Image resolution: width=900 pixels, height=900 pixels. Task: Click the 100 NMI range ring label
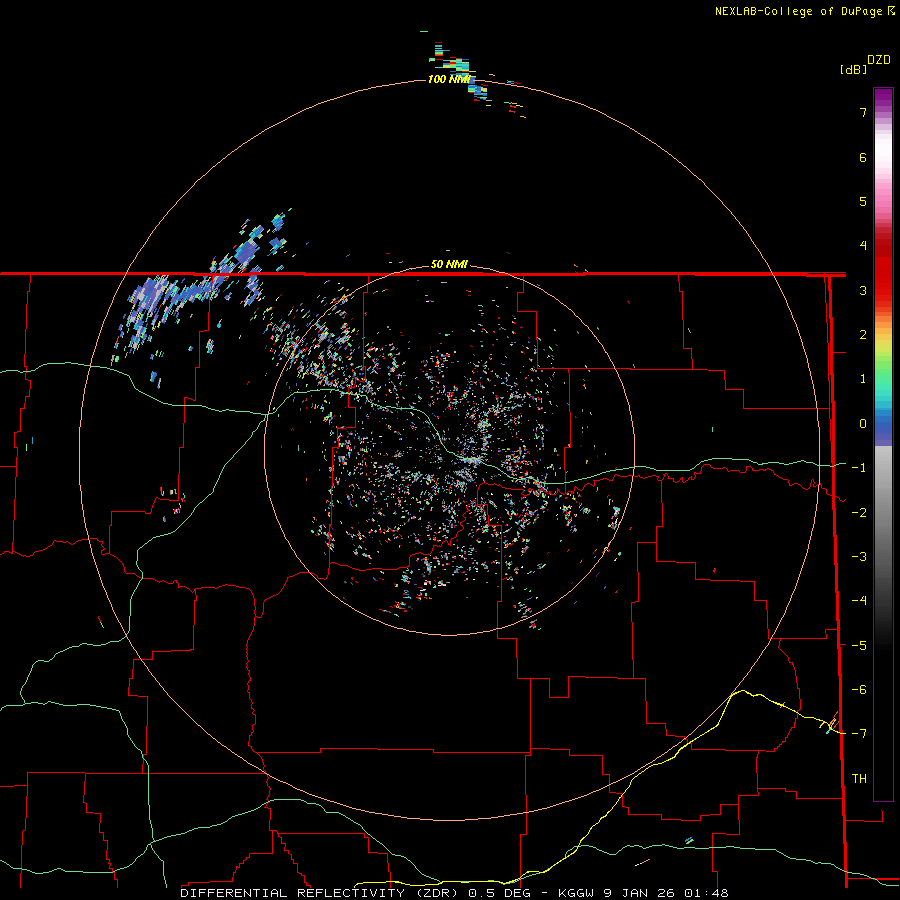pos(448,79)
